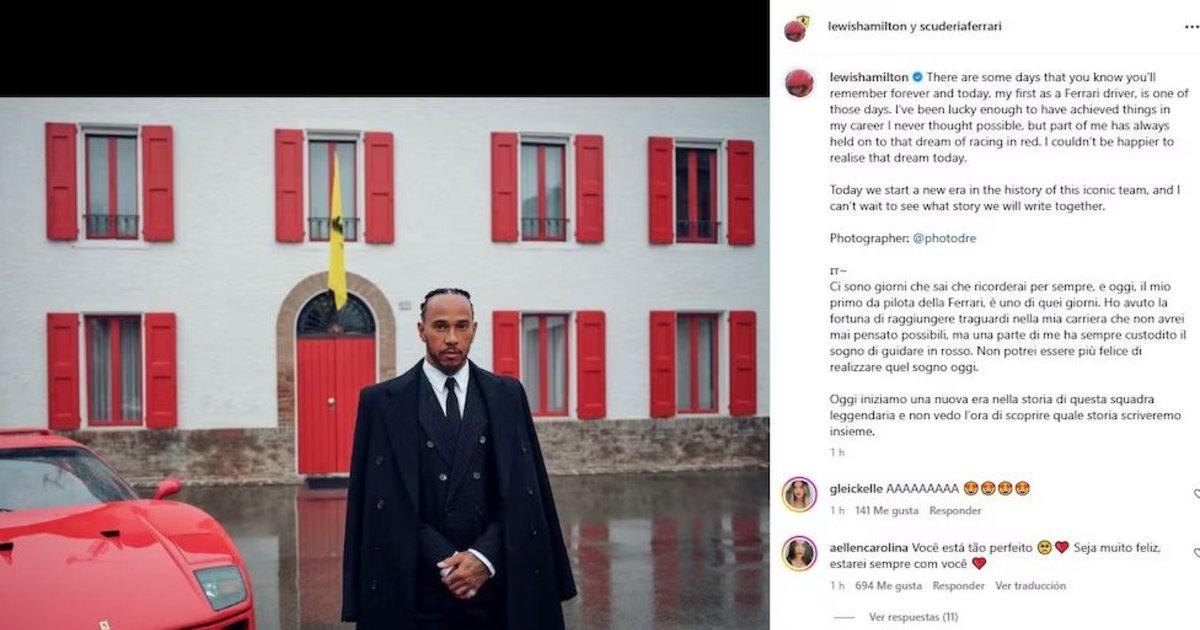Like gleickelle's comment with the heart icon
This screenshot has width=1200, height=630.
[1196, 494]
